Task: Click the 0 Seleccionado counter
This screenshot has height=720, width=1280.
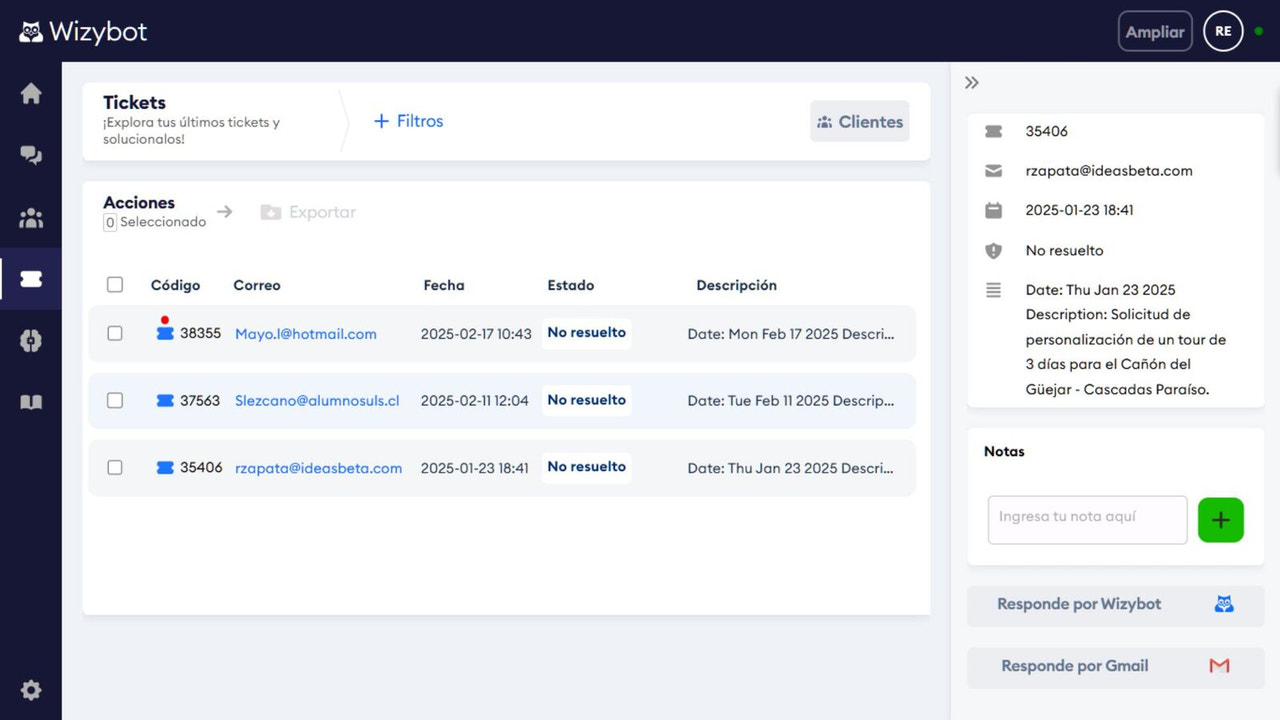Action: click(155, 222)
